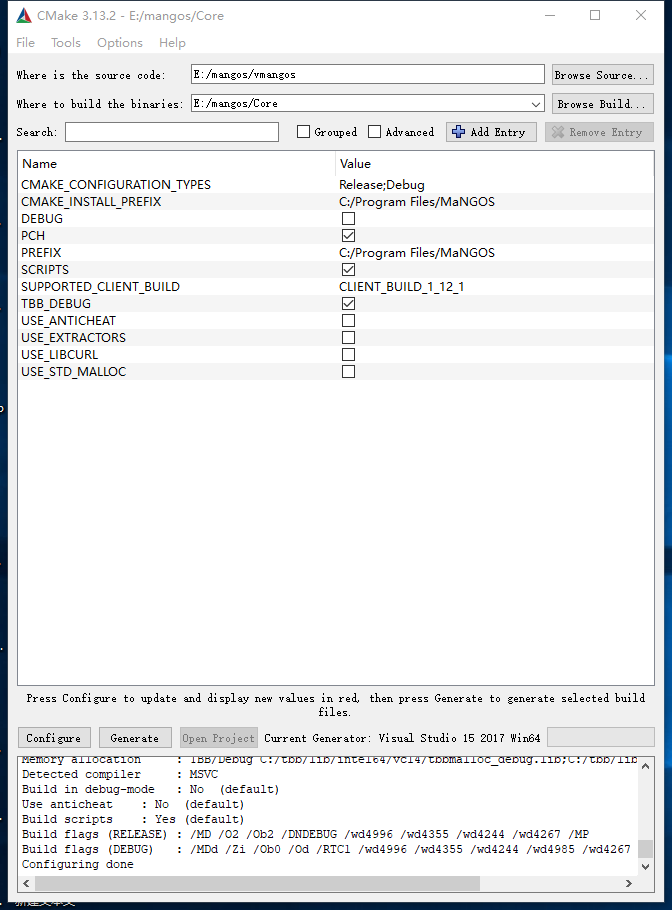
Task: Click the source code path field
Action: tap(367, 74)
